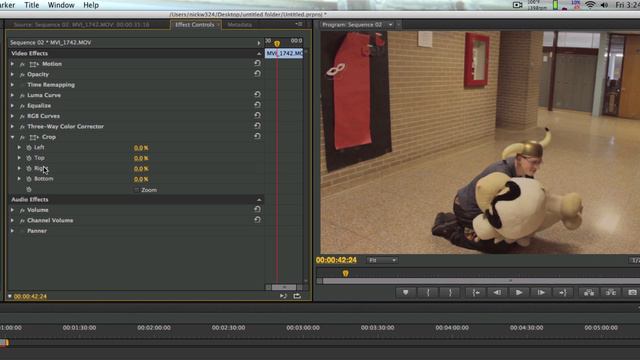This screenshot has height=360, width=640.
Task: Play the sequence in Program monitor
Action: 519,293
